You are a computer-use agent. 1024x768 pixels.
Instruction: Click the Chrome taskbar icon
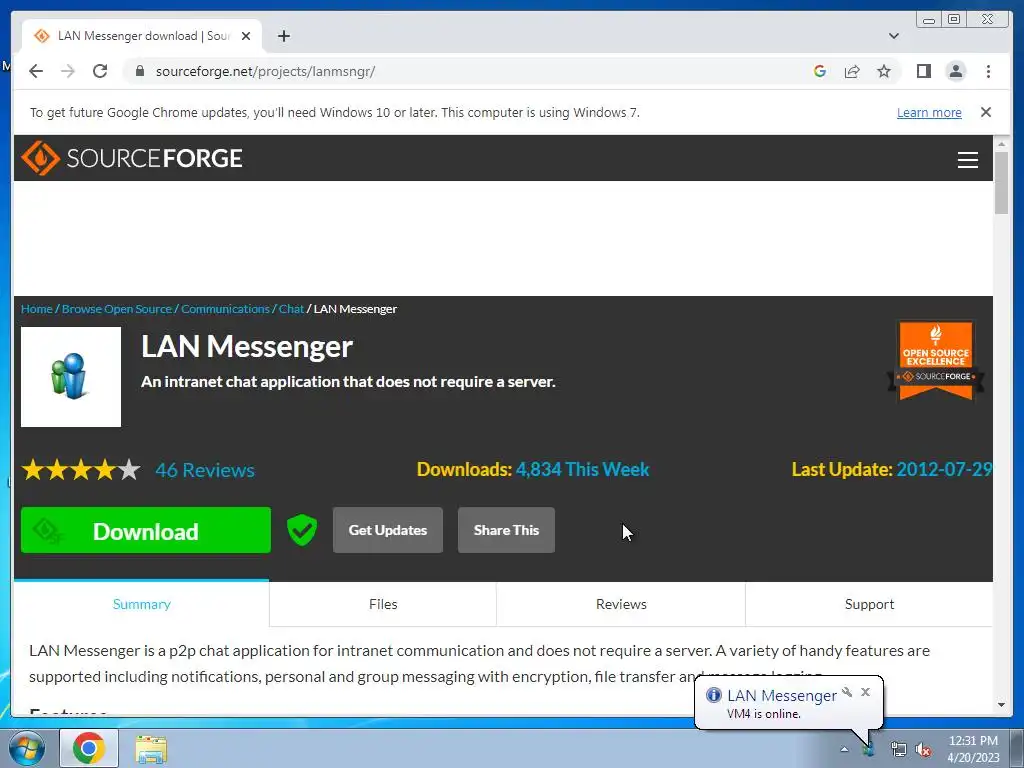point(89,748)
